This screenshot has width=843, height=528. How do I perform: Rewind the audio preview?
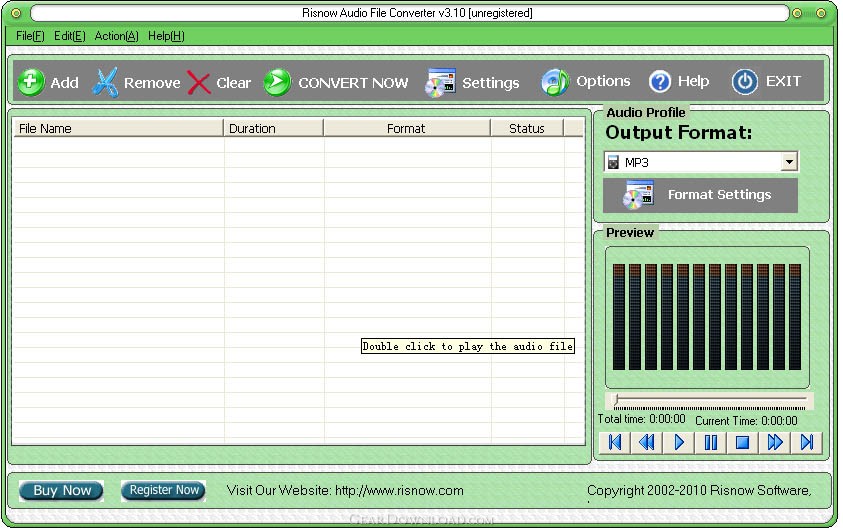click(647, 443)
